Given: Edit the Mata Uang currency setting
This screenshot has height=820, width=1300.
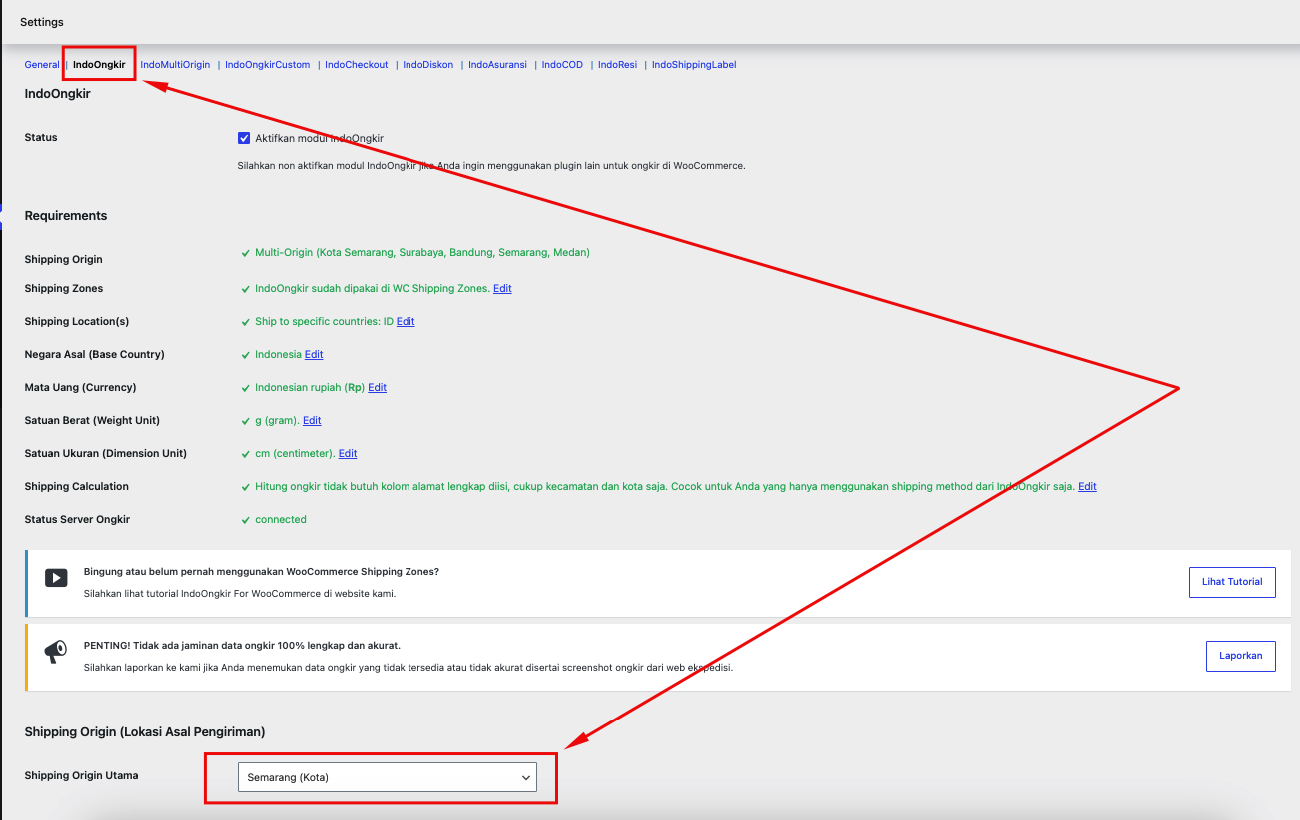Looking at the screenshot, I should pos(377,387).
